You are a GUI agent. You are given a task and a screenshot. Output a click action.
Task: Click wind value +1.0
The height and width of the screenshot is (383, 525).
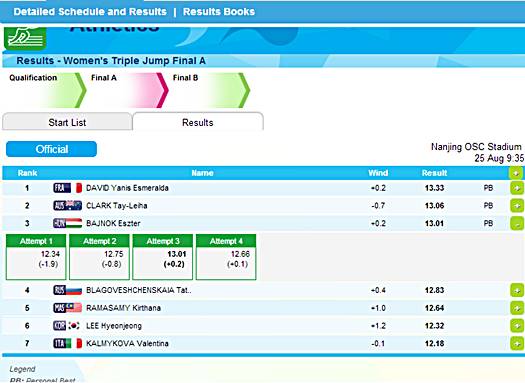pyautogui.click(x=378, y=308)
